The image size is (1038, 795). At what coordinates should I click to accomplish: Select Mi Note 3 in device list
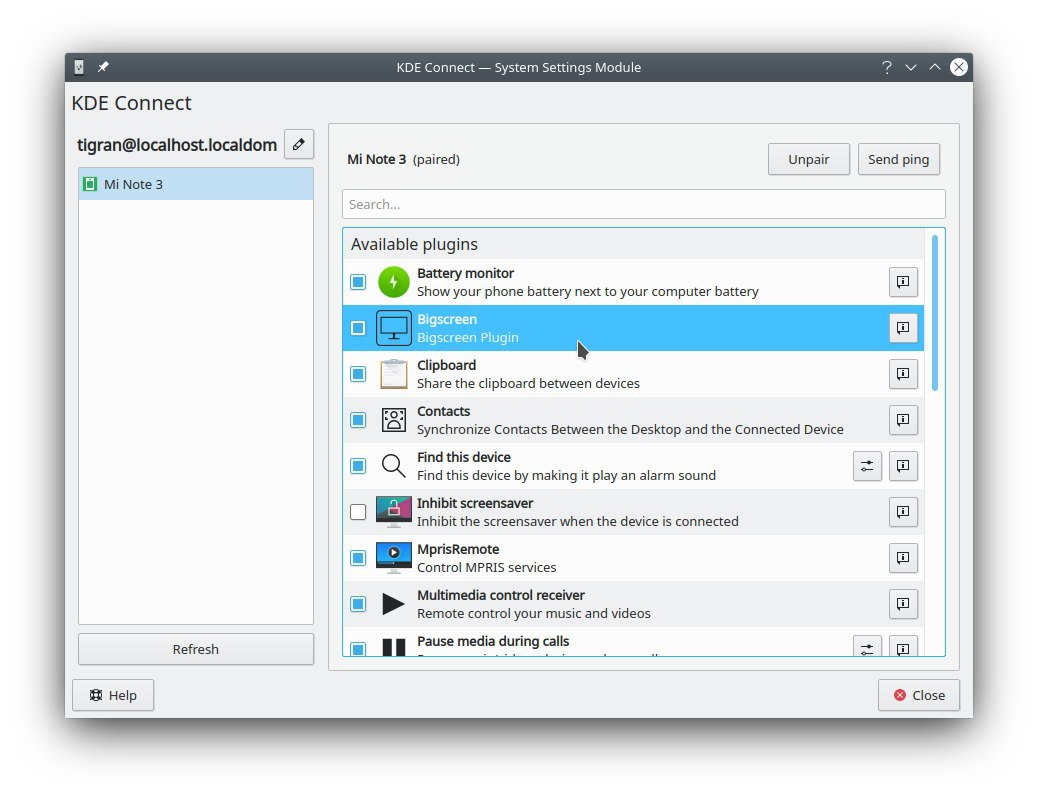(x=196, y=184)
